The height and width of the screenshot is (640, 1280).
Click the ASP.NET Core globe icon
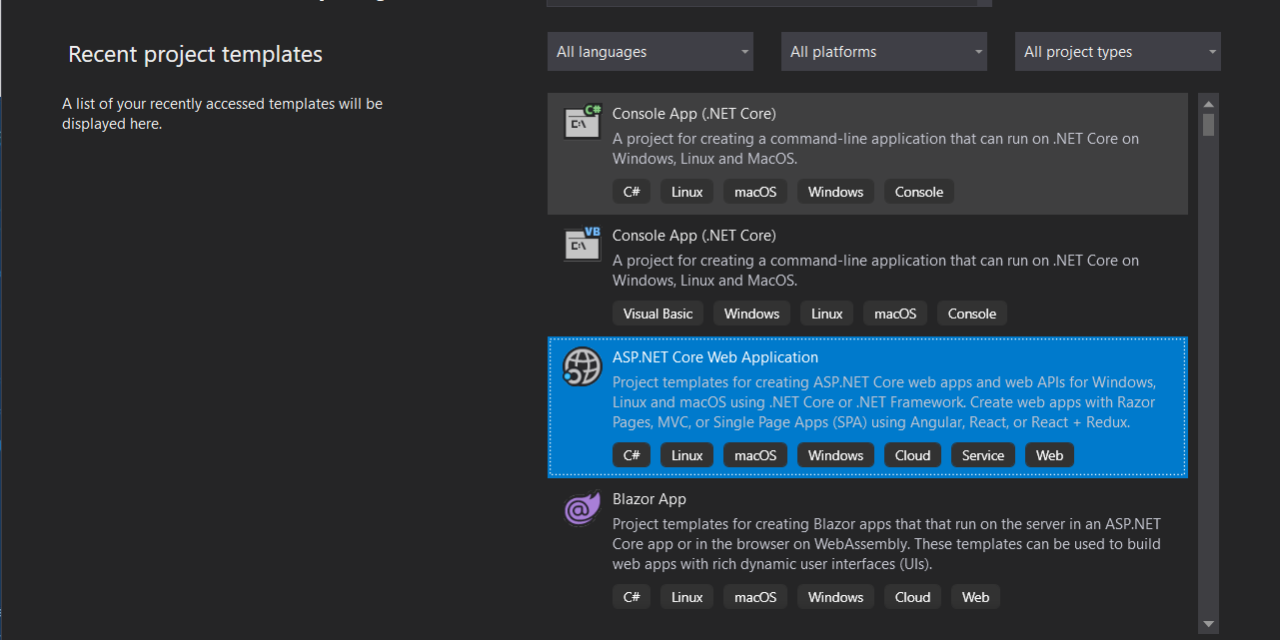click(582, 367)
